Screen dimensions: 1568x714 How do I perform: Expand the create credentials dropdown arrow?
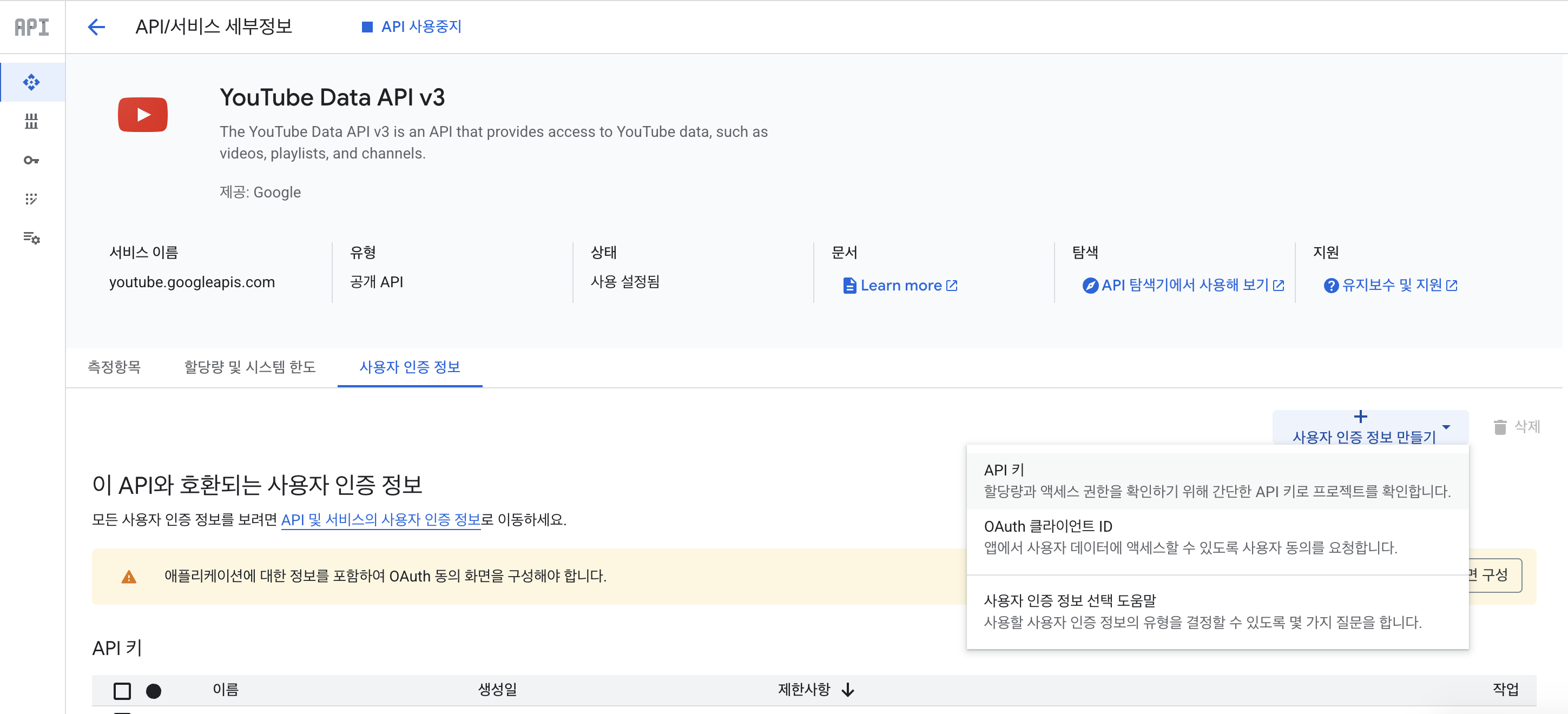(x=1446, y=427)
